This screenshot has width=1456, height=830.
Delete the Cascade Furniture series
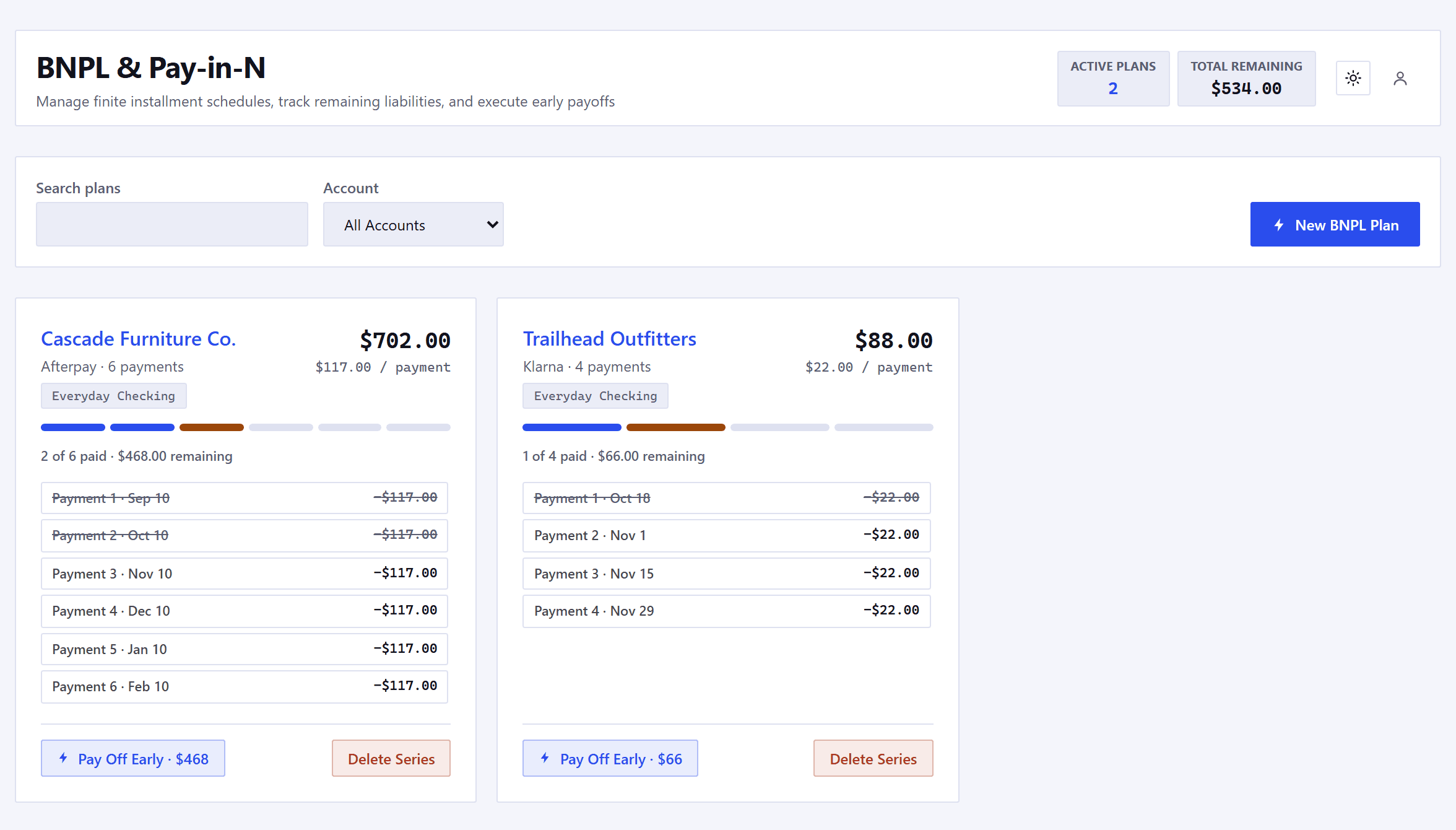click(x=391, y=758)
